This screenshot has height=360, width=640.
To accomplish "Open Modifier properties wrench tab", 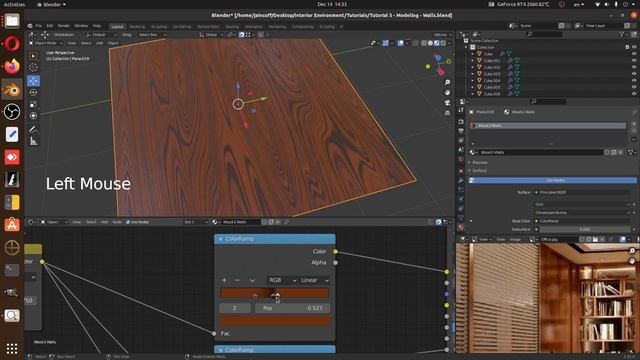I will click(461, 180).
